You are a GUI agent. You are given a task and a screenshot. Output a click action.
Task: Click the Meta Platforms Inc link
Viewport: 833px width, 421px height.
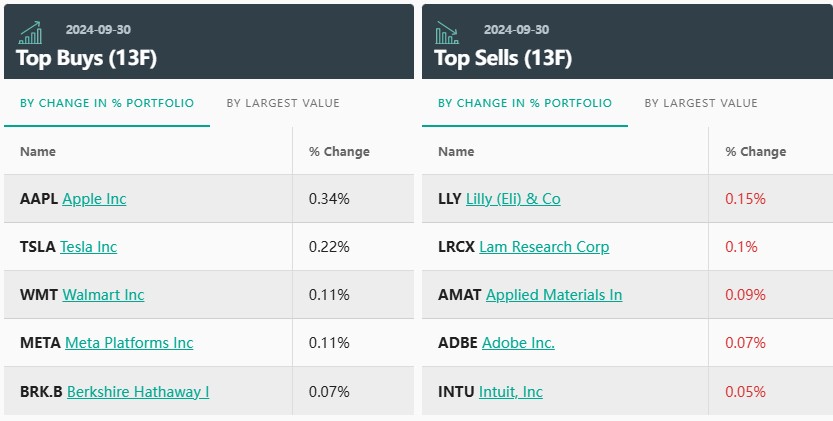tap(129, 343)
